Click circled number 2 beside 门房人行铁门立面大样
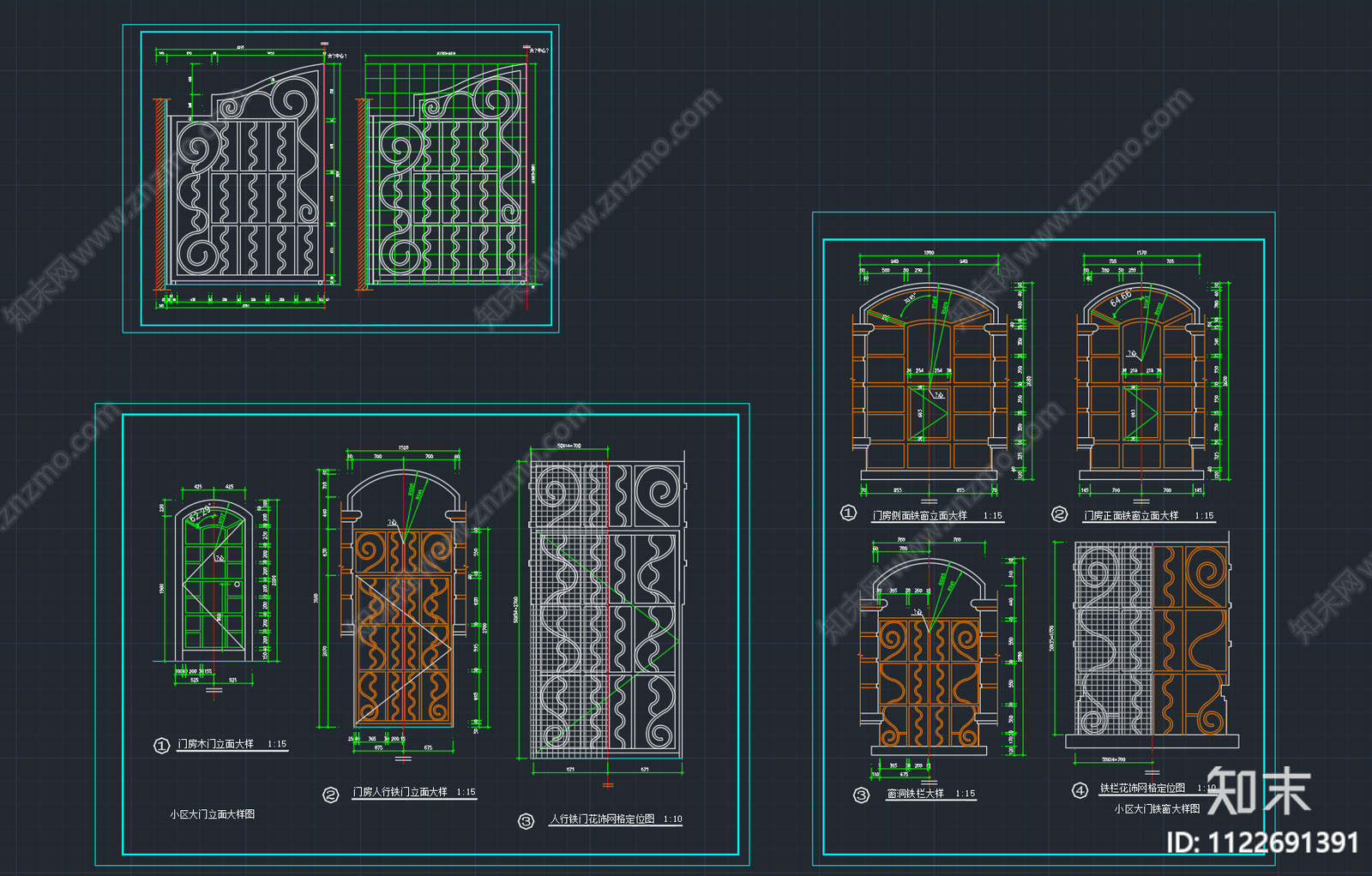 point(331,795)
